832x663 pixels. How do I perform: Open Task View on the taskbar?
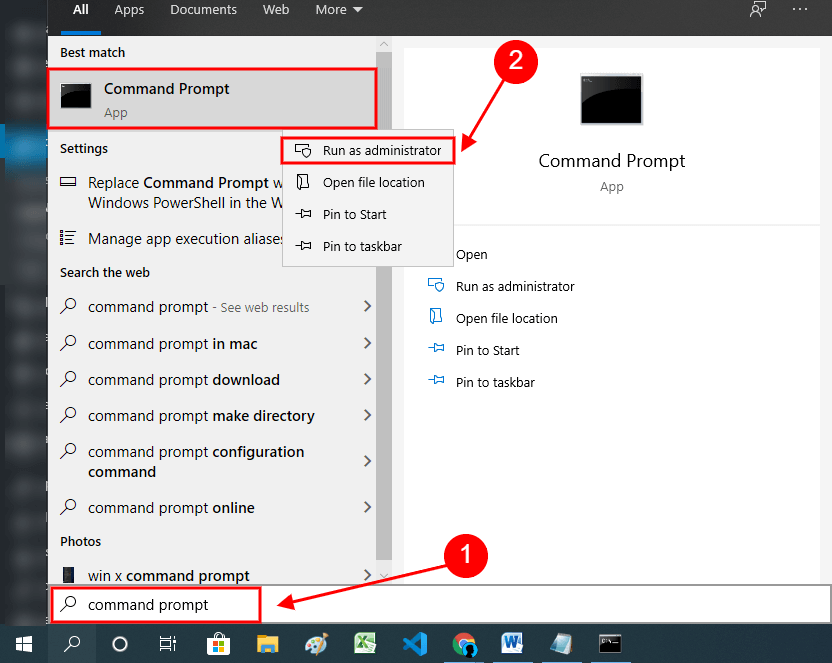click(x=168, y=644)
